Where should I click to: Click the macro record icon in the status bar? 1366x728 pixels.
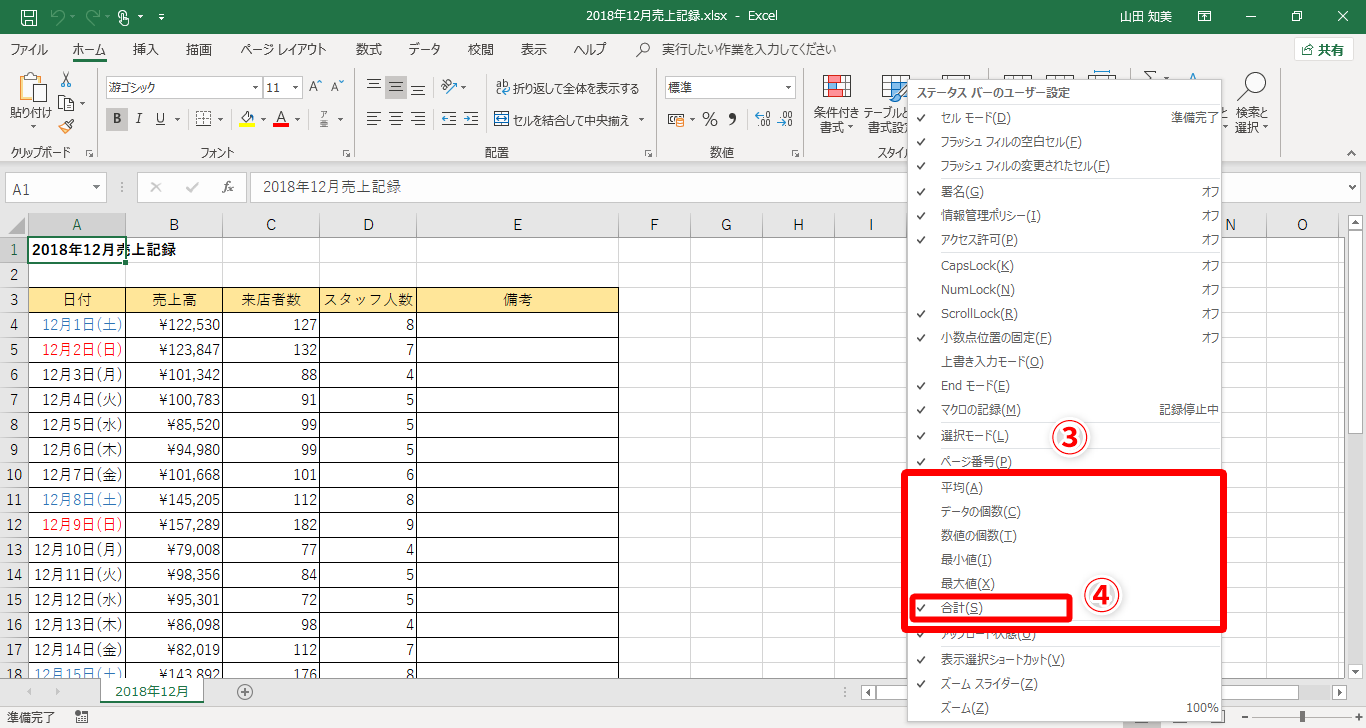tap(81, 717)
